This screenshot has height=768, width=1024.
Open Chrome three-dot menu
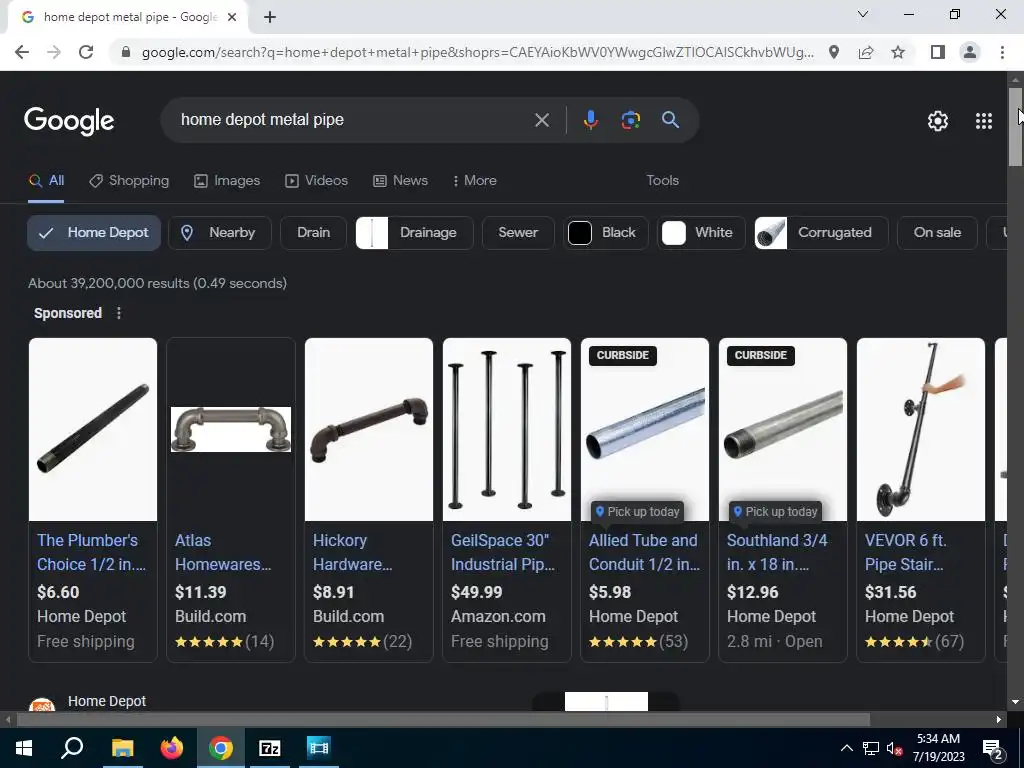coord(1002,52)
